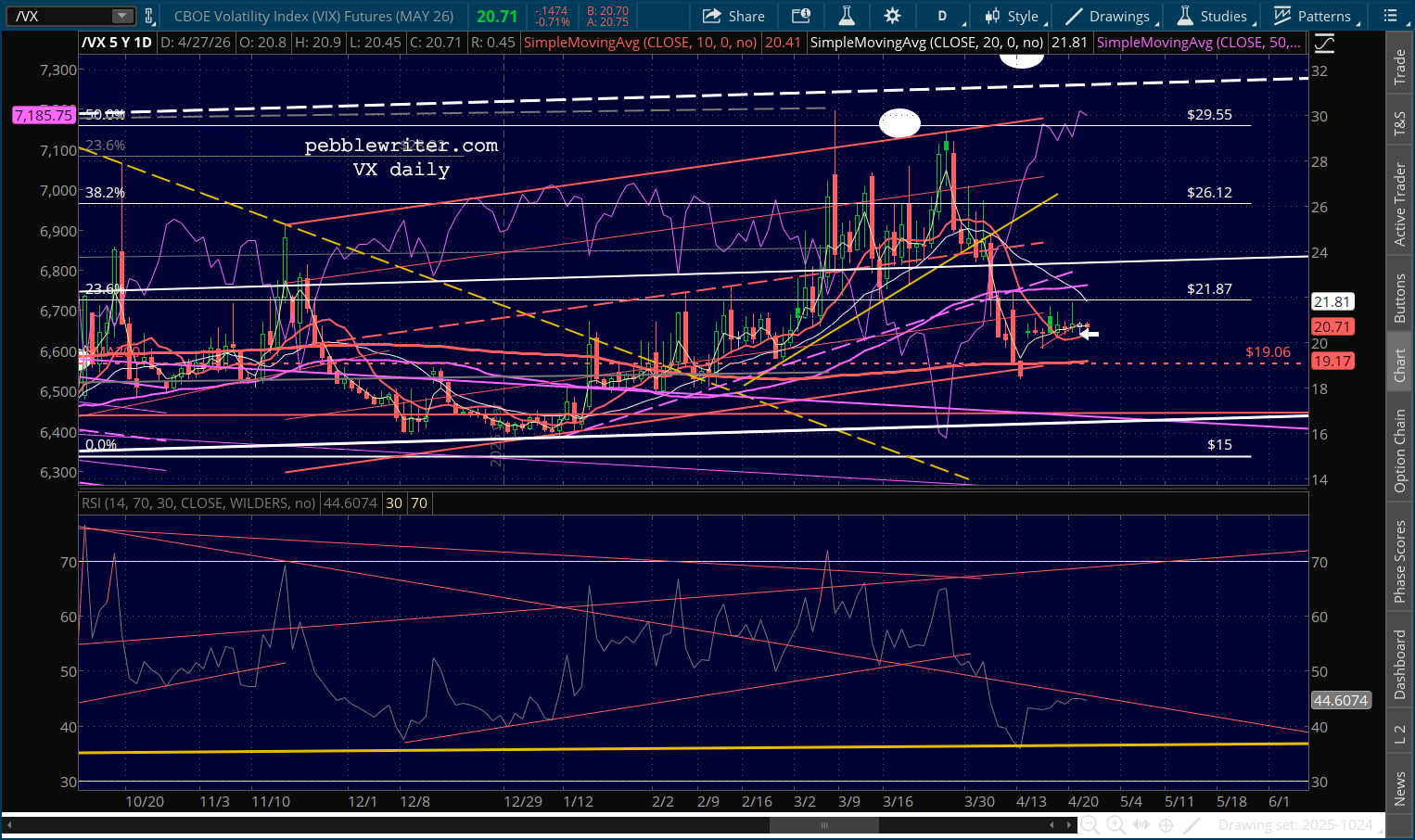The image size is (1415, 840).
Task: Select the line drawing tool icon
Action: point(1192,825)
